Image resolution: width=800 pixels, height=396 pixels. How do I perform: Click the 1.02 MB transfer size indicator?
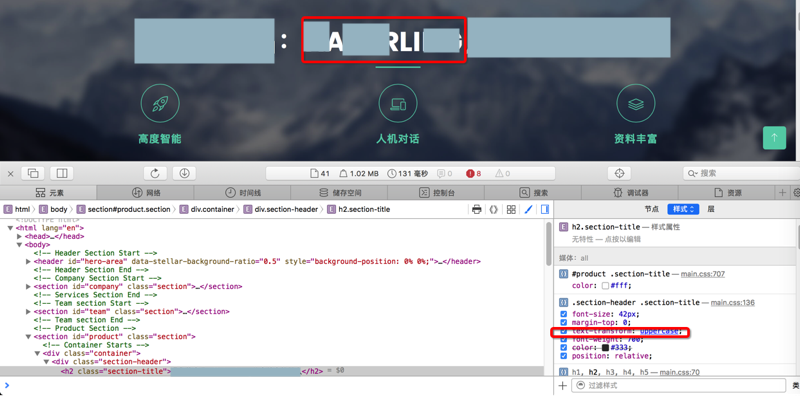(359, 174)
